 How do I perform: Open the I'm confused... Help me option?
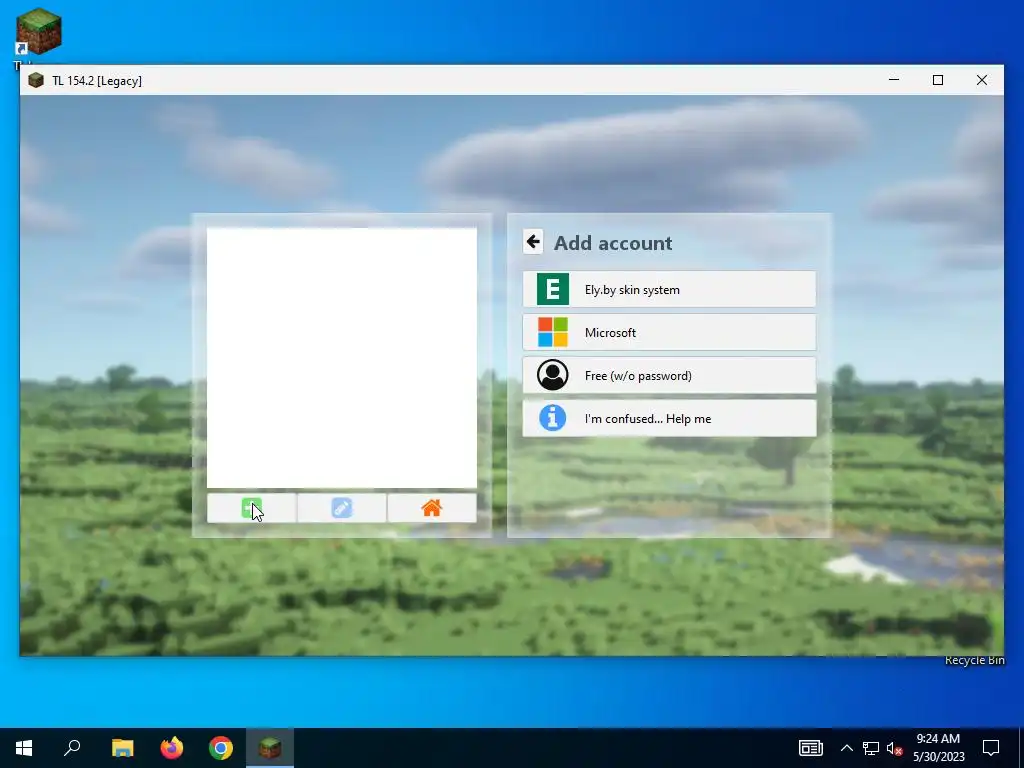pyautogui.click(x=669, y=419)
